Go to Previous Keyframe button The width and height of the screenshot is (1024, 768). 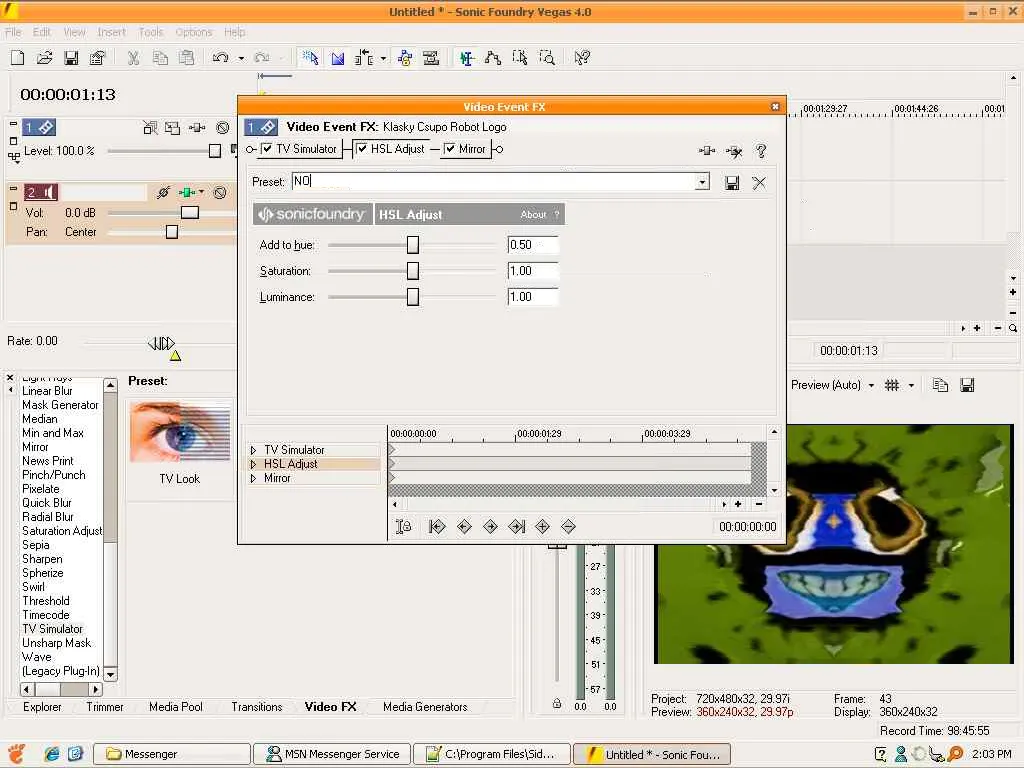click(x=464, y=526)
